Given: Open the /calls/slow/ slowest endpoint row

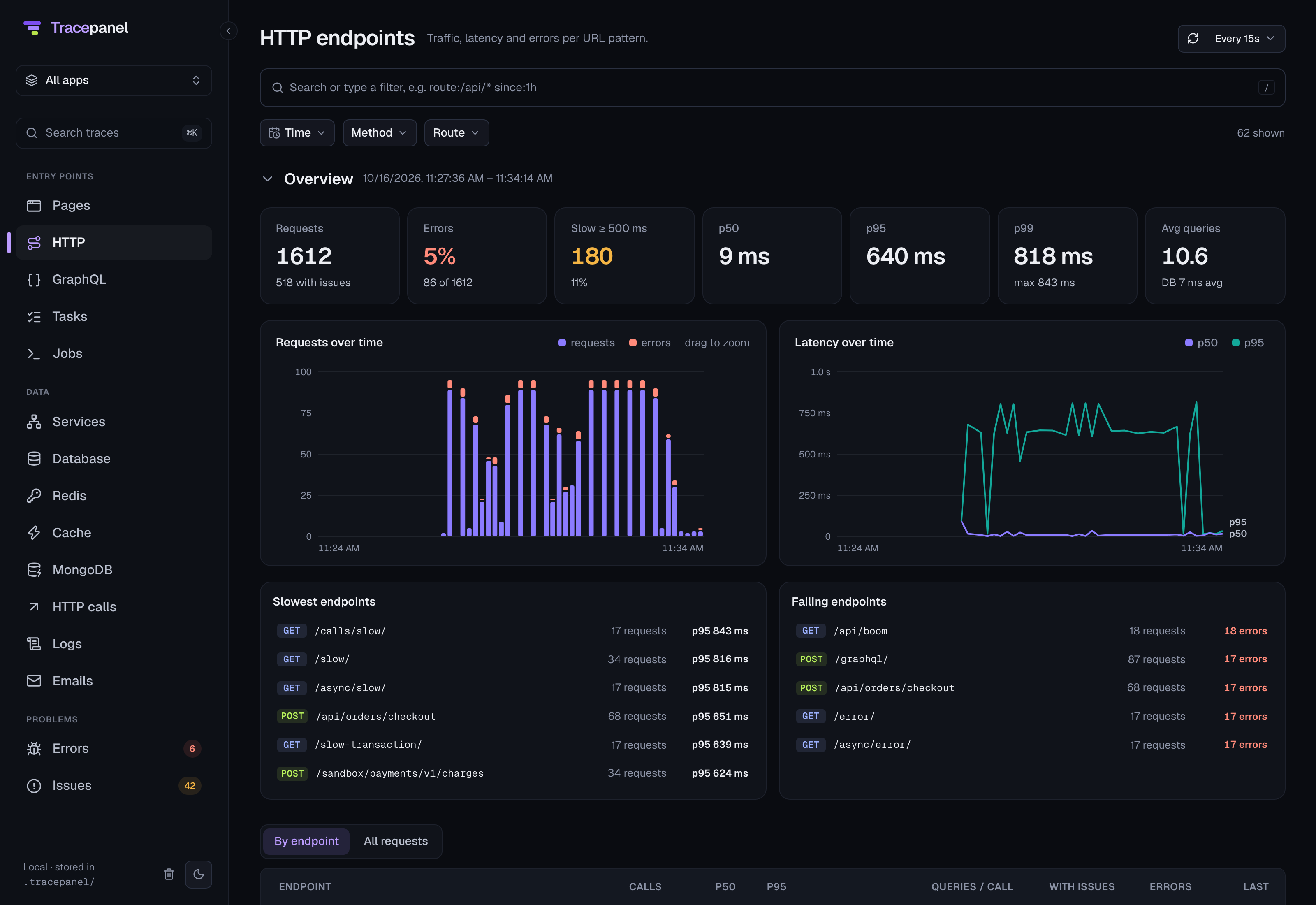Looking at the screenshot, I should tap(512, 631).
